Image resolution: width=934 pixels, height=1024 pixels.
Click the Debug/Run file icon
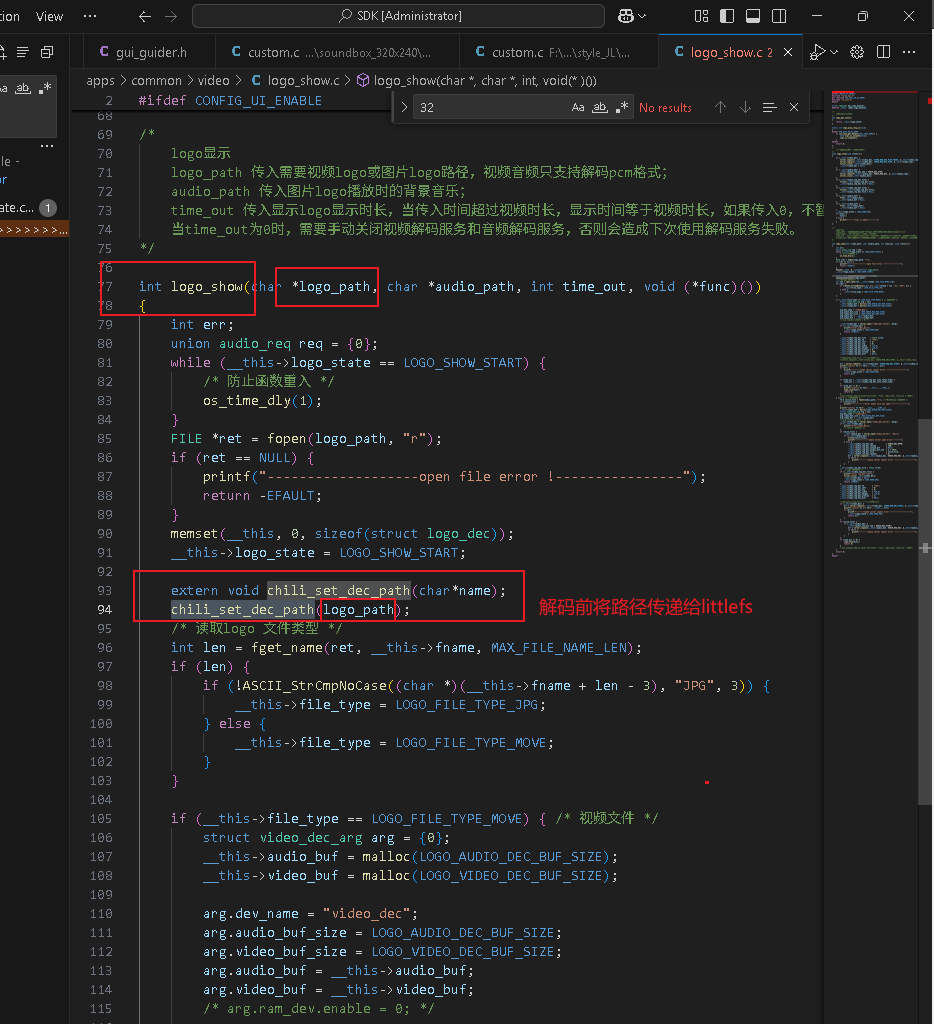pos(817,52)
